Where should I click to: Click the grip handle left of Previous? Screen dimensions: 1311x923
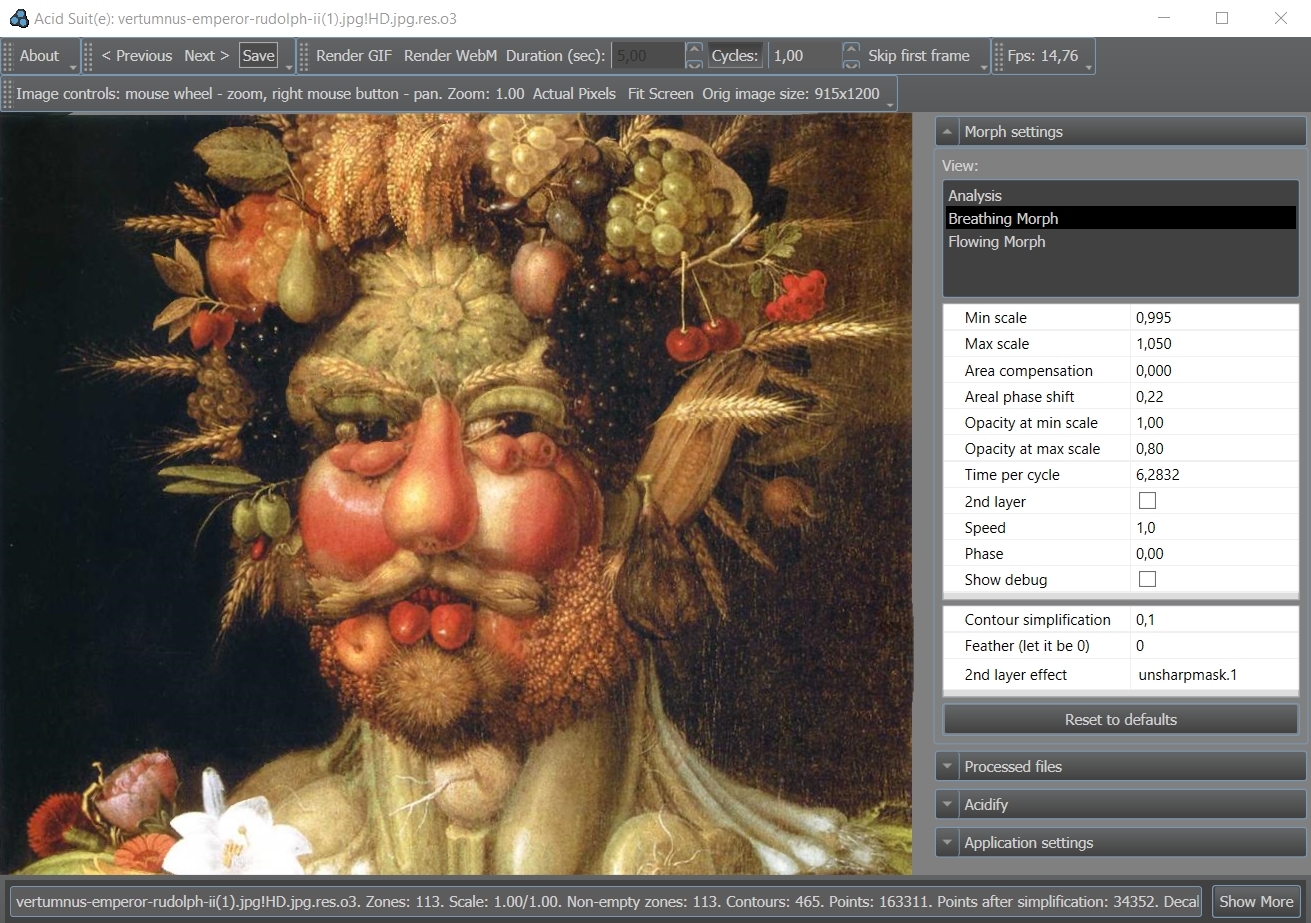[x=89, y=56]
